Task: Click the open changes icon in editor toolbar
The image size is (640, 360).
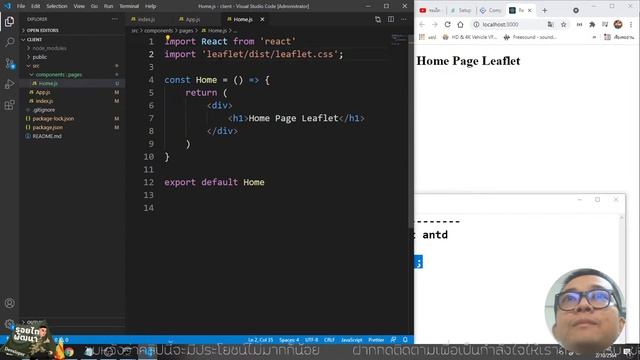Action: tap(378, 19)
